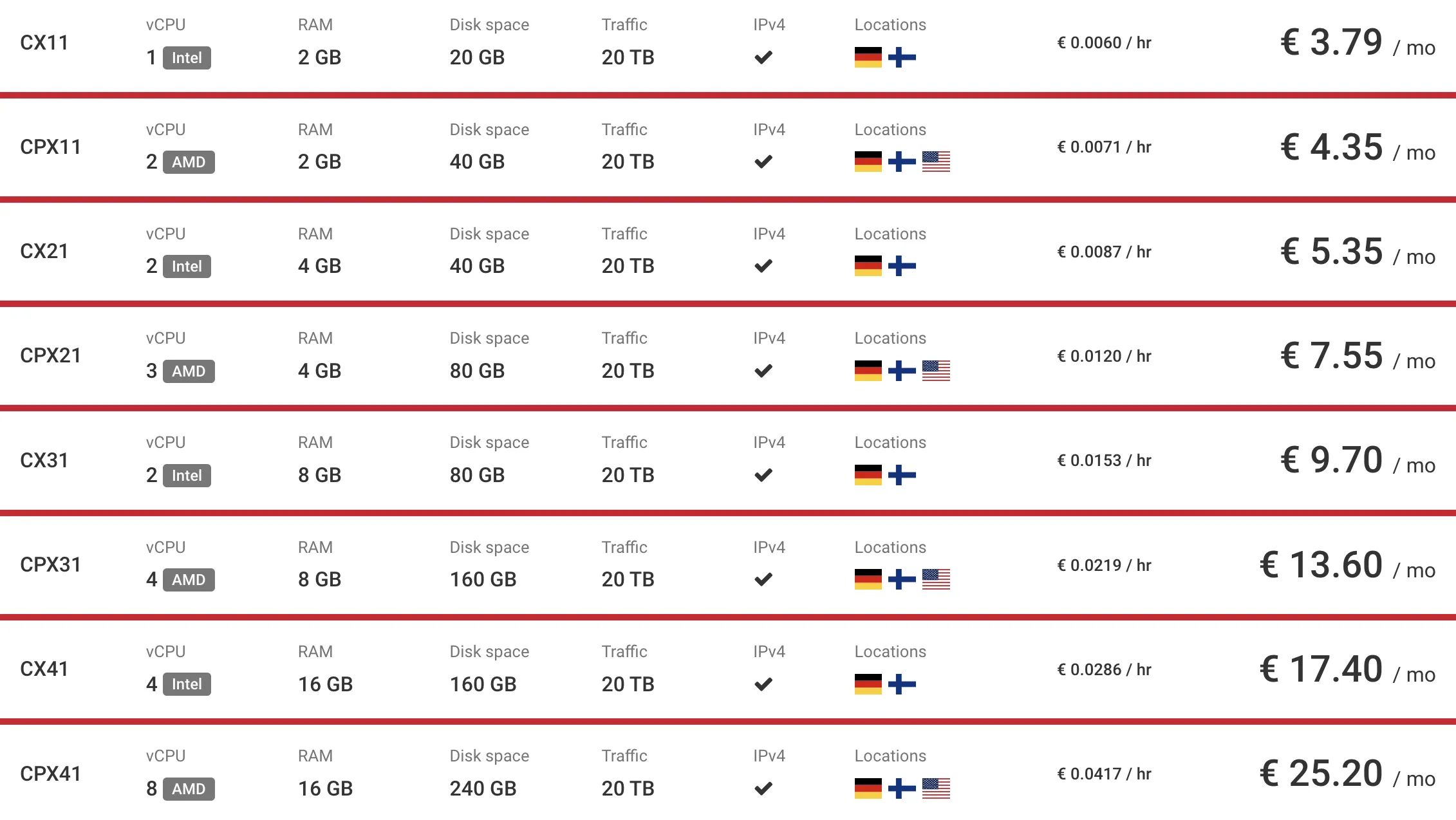Click the USA flag in the CPX41 row
Image resolution: width=1456 pixels, height=820 pixels.
click(936, 788)
